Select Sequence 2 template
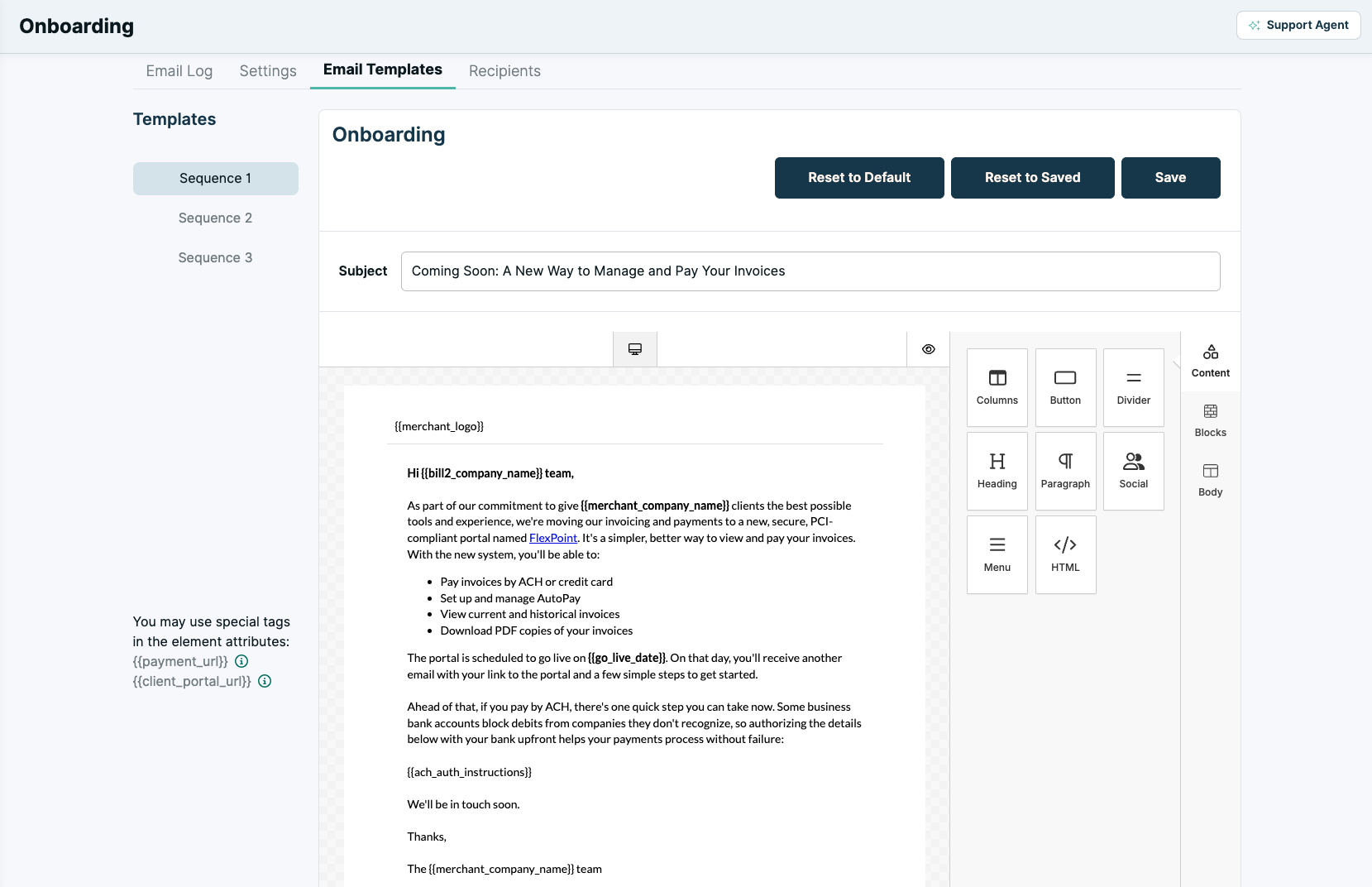This screenshot has width=1372, height=887. point(216,218)
